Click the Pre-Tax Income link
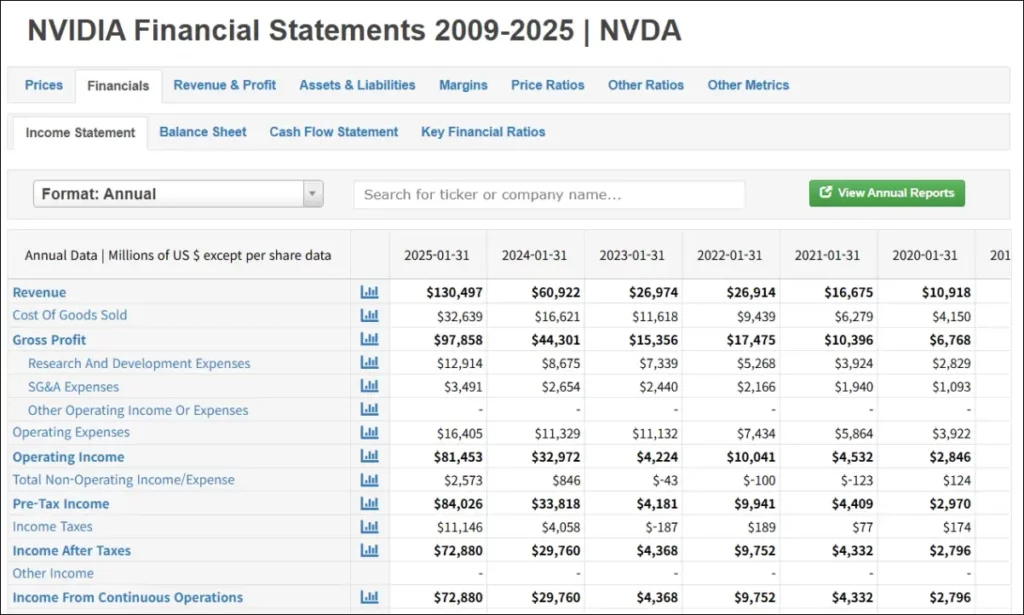The image size is (1024, 615). coord(61,504)
